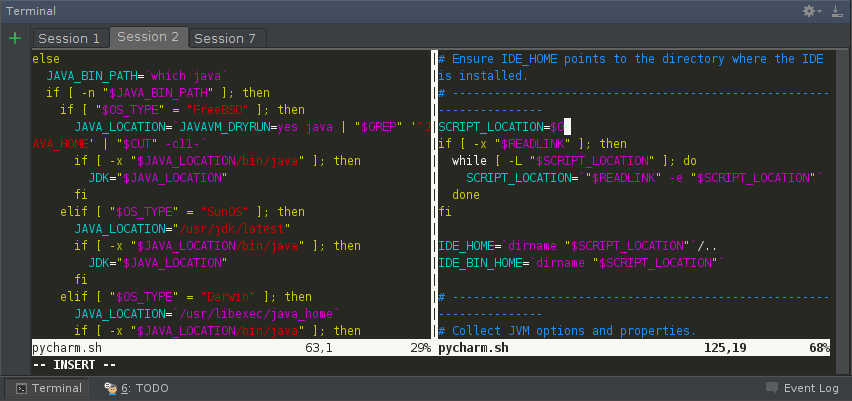Click the "Darwin" string
The width and height of the screenshot is (852, 401).
pos(228,297)
